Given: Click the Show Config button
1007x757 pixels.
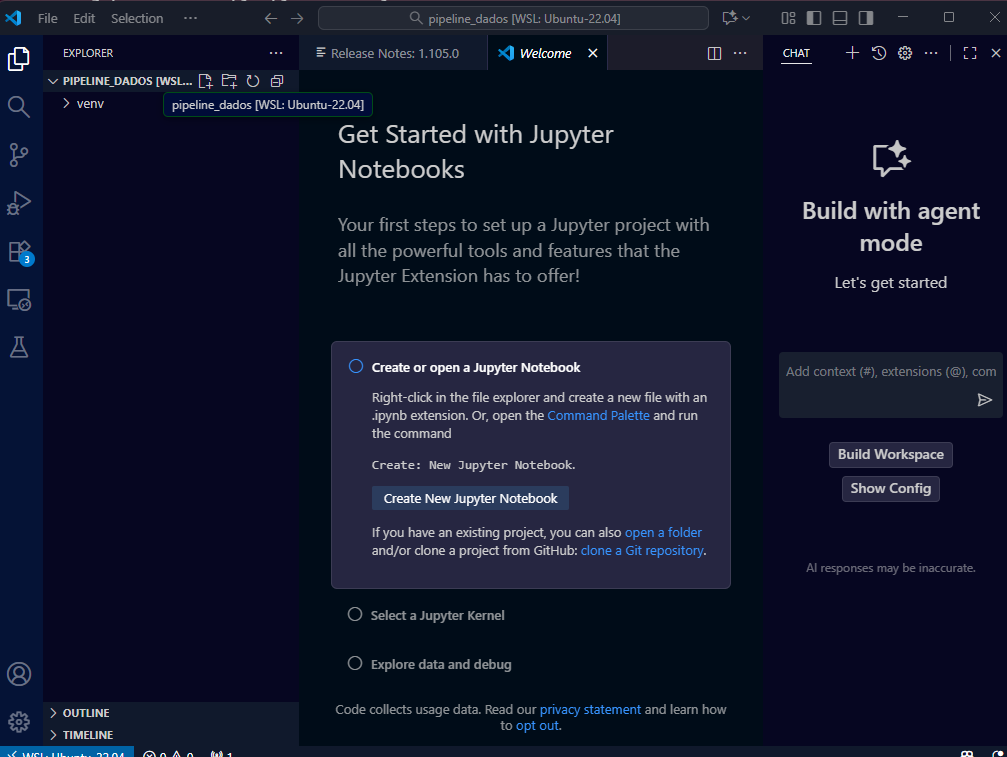Looking at the screenshot, I should click(x=891, y=489).
